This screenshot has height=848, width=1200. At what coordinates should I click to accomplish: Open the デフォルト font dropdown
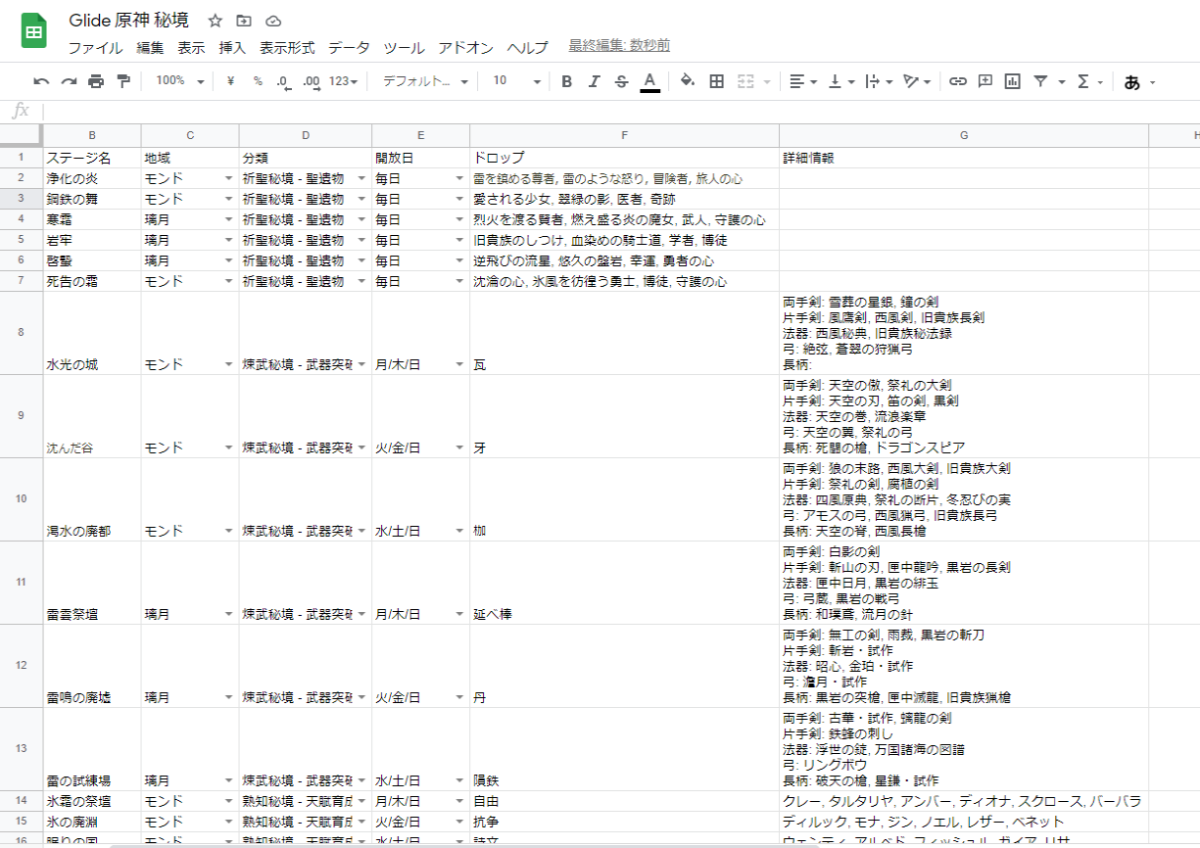point(425,81)
